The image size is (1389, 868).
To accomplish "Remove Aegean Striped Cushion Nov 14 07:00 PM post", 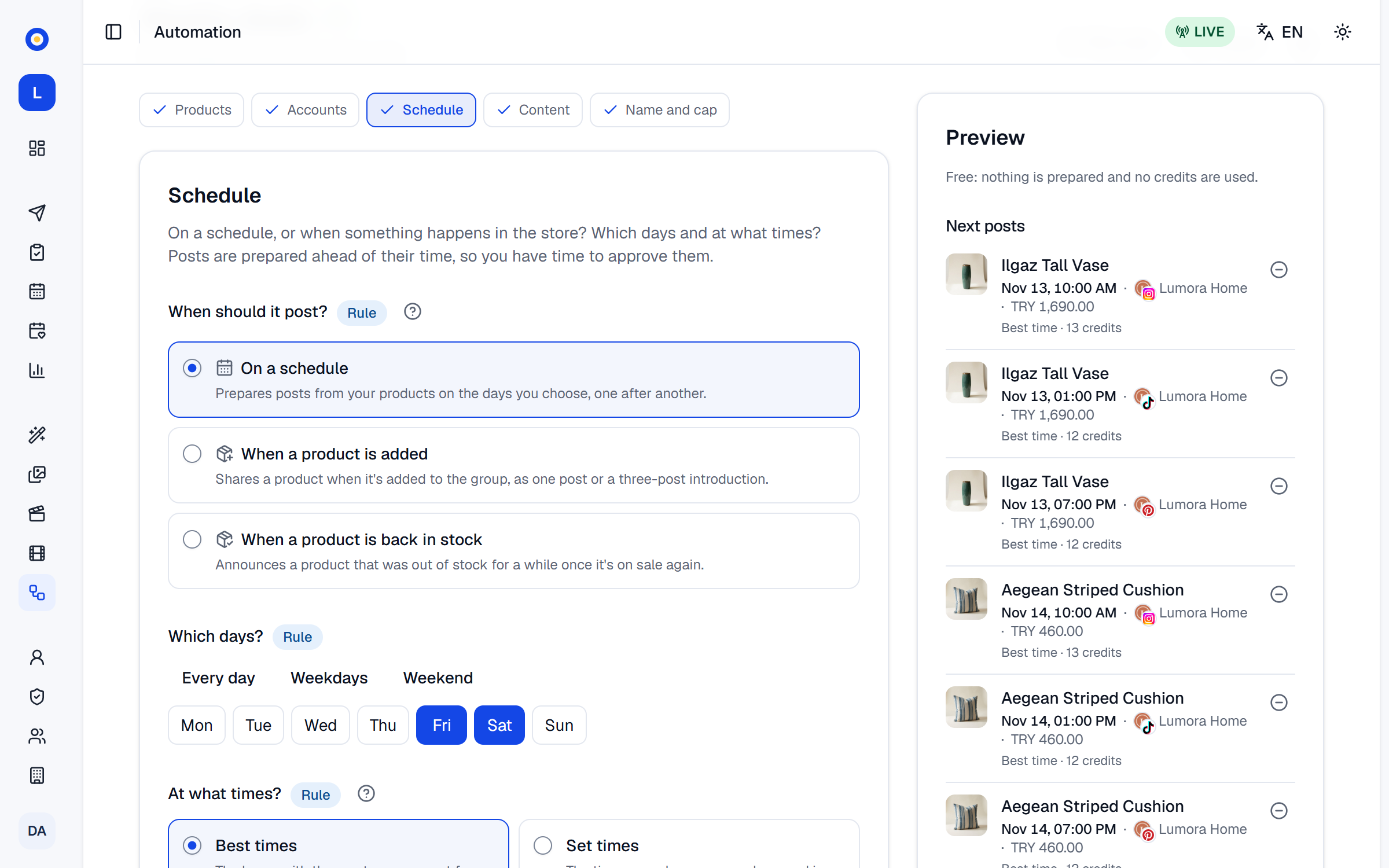I will pos(1279,811).
